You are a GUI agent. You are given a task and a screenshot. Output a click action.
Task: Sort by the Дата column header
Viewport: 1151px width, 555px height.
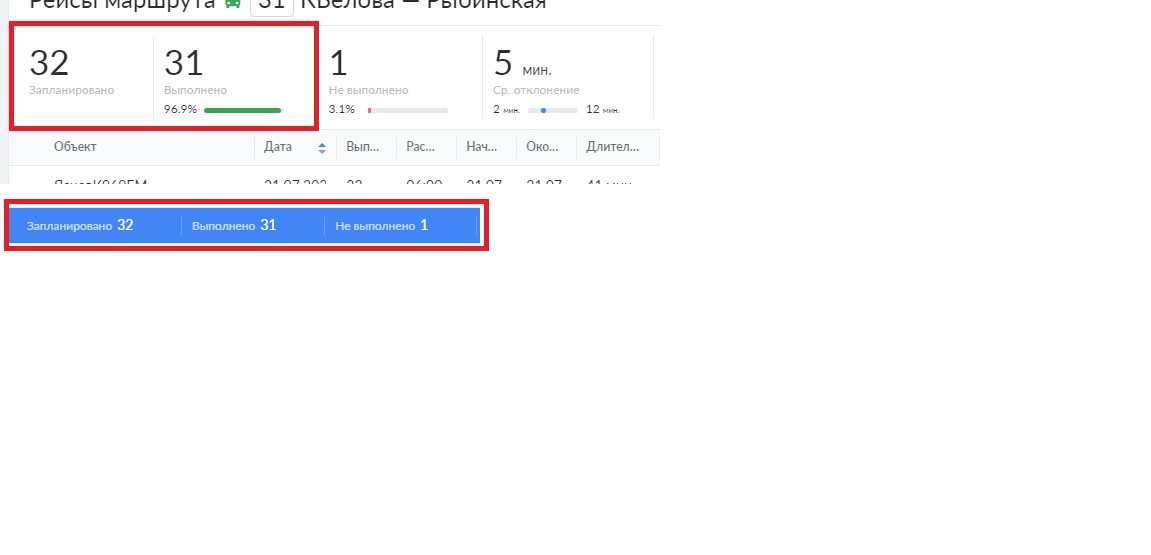(278, 147)
